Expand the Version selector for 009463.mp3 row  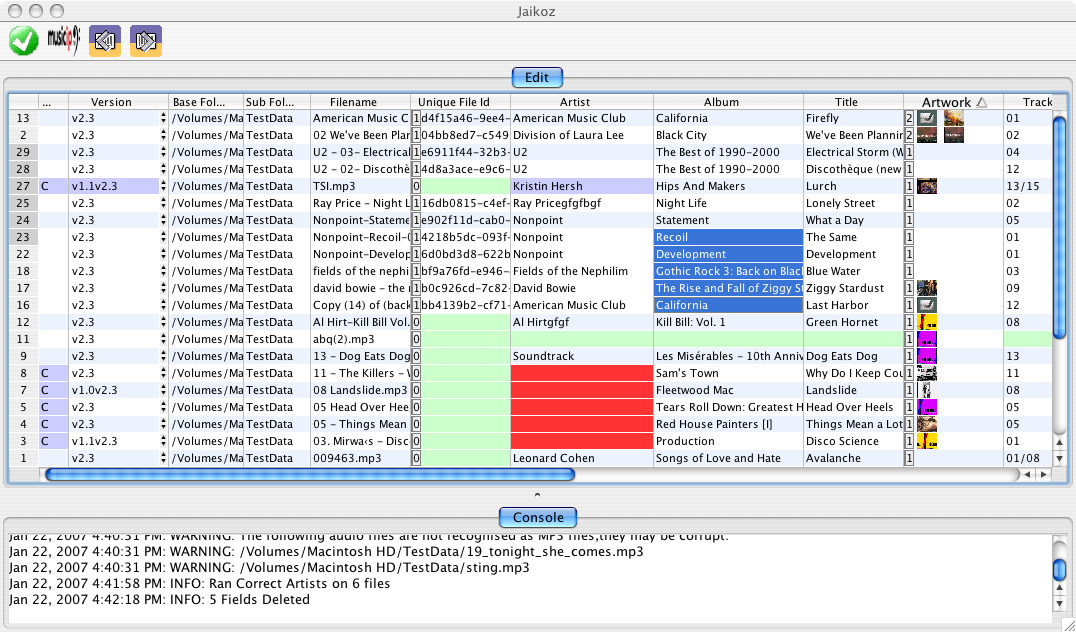163,458
